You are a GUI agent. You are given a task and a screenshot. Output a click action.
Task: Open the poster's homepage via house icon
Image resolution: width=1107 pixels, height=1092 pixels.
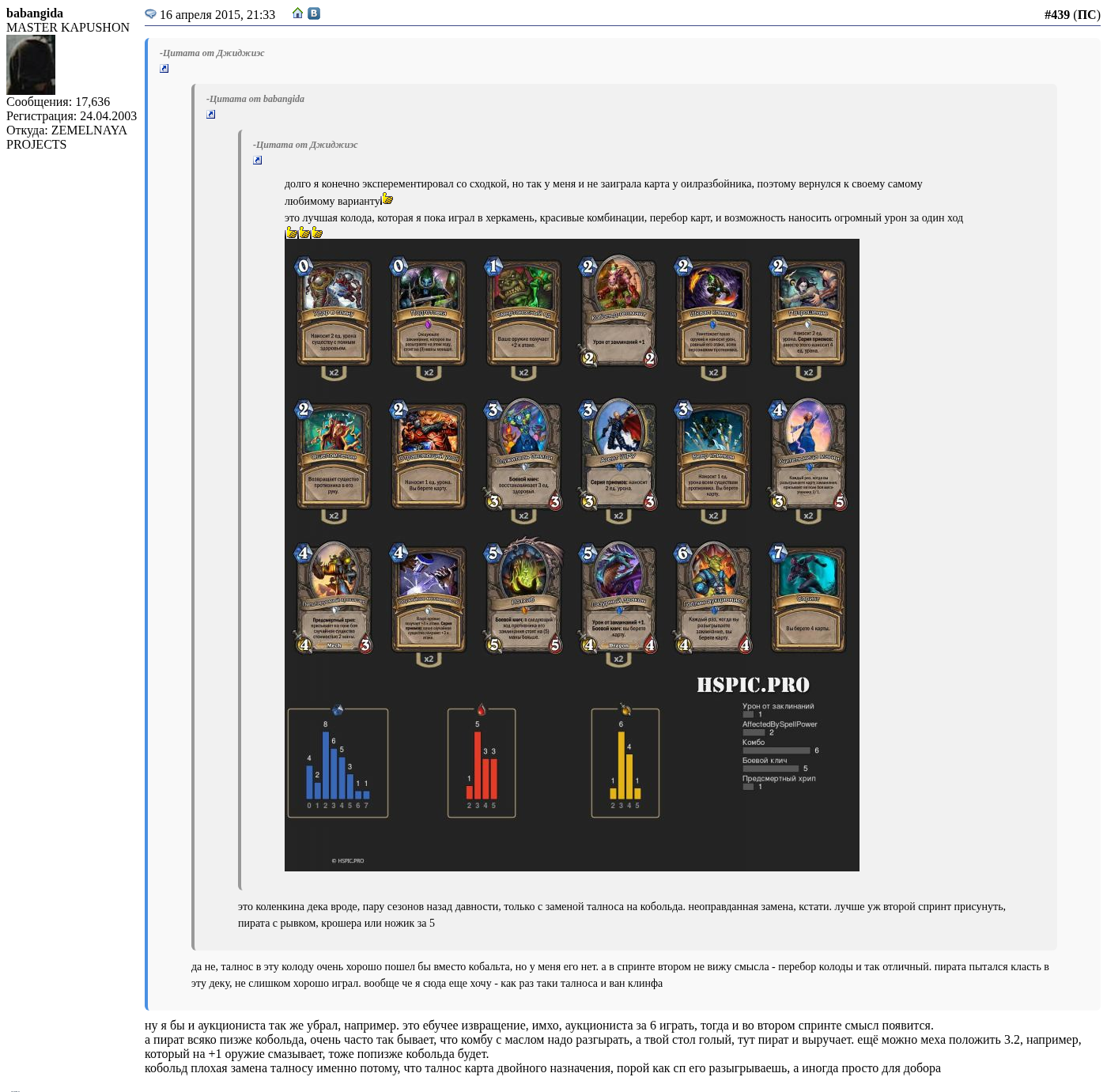point(297,13)
